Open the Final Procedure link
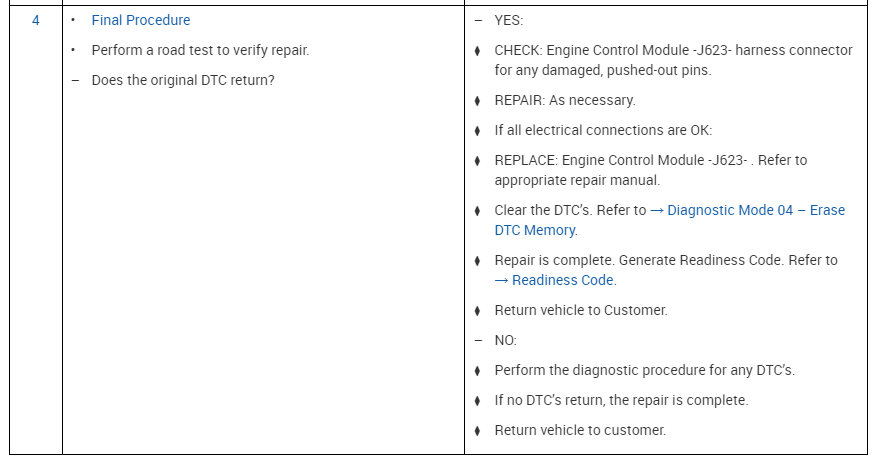Viewport: 878px width, 458px height. [141, 20]
